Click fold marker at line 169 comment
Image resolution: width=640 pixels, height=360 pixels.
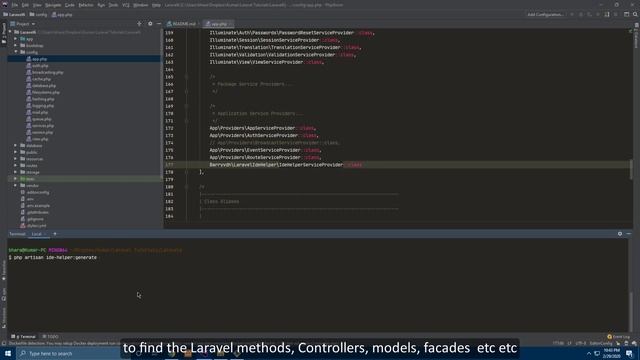click(187, 106)
